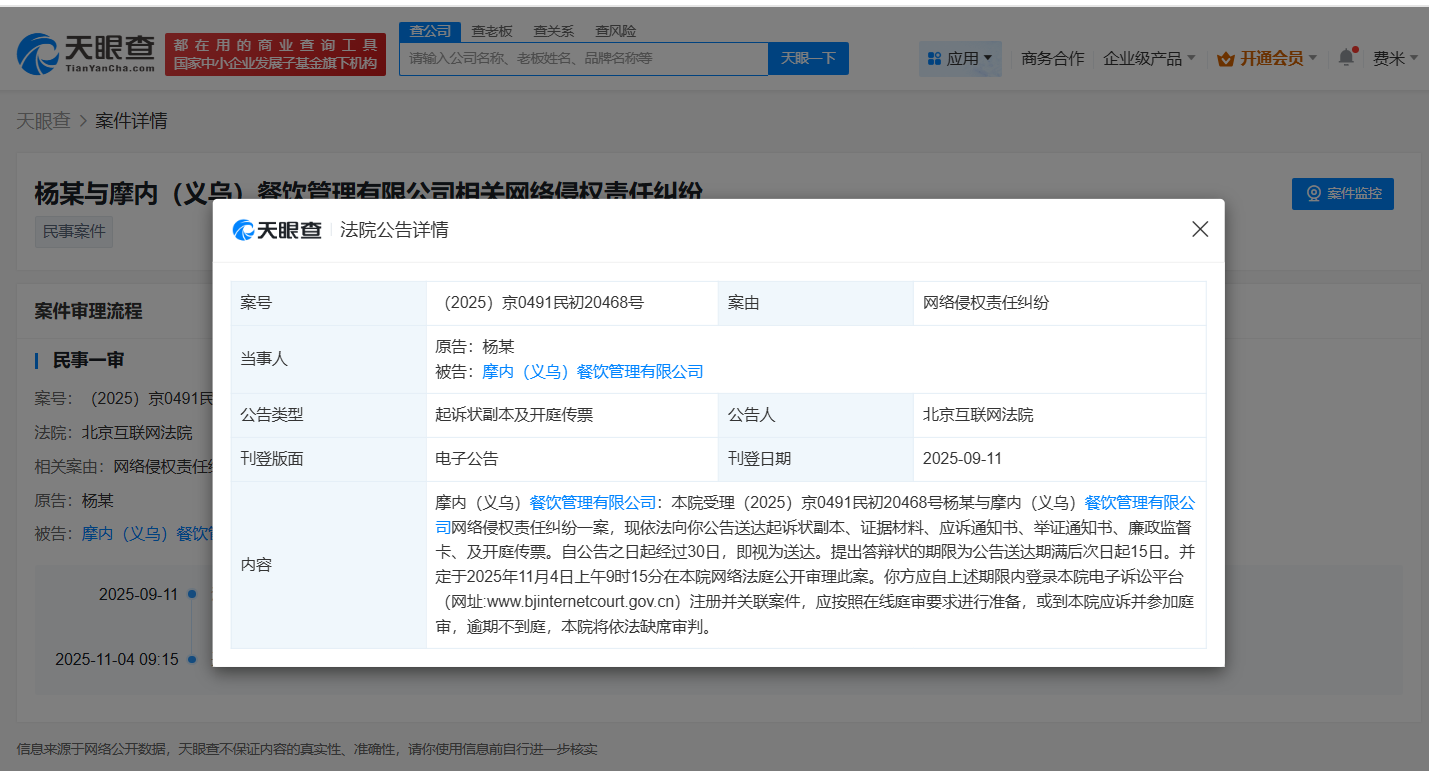This screenshot has height=771, width=1429.
Task: Click the TianYanCha logo in header
Action: (x=86, y=53)
